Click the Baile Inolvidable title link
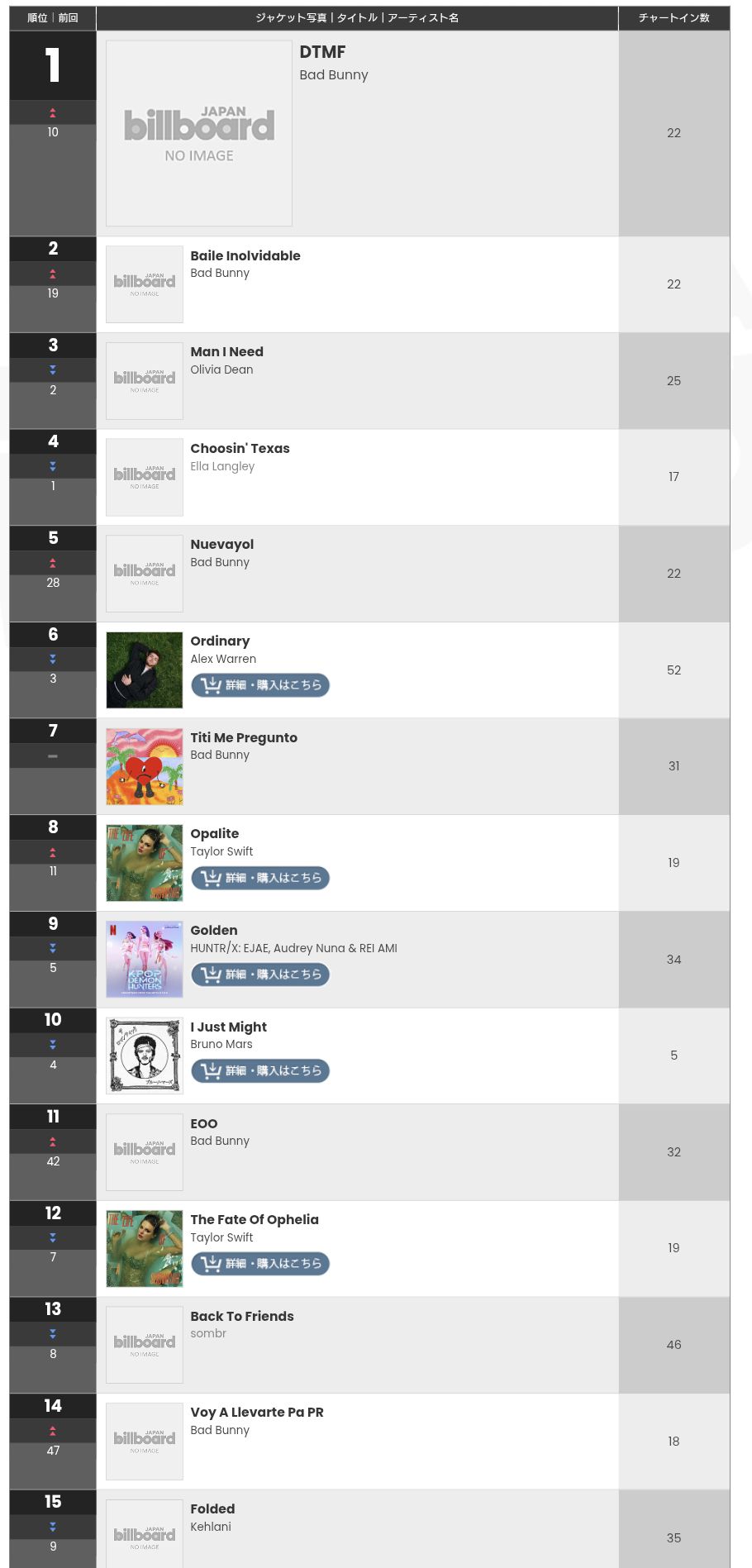Image resolution: width=752 pixels, height=1568 pixels. click(245, 256)
